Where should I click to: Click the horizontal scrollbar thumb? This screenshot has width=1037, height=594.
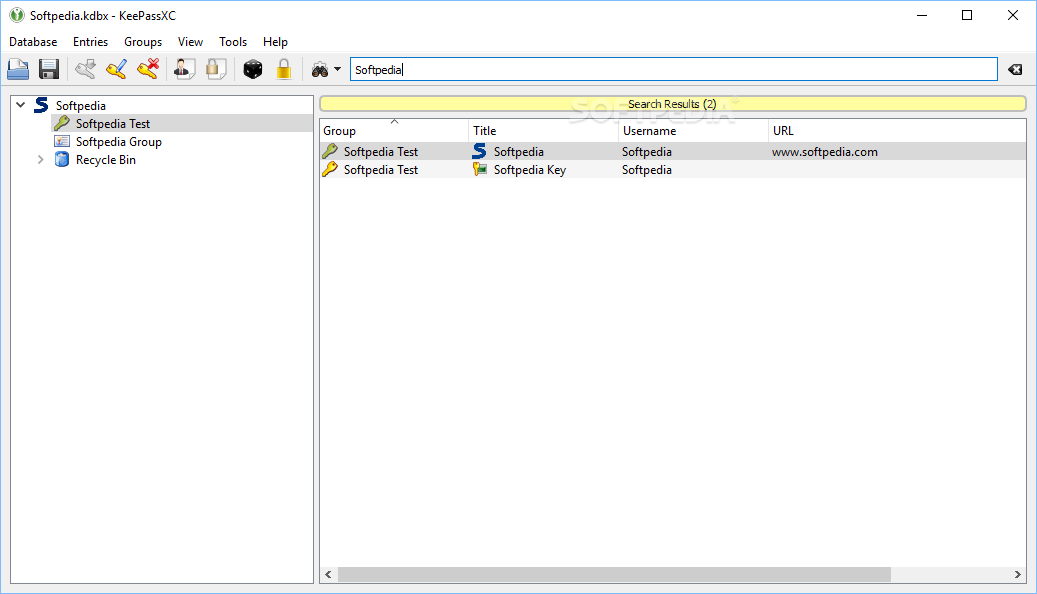[x=614, y=574]
